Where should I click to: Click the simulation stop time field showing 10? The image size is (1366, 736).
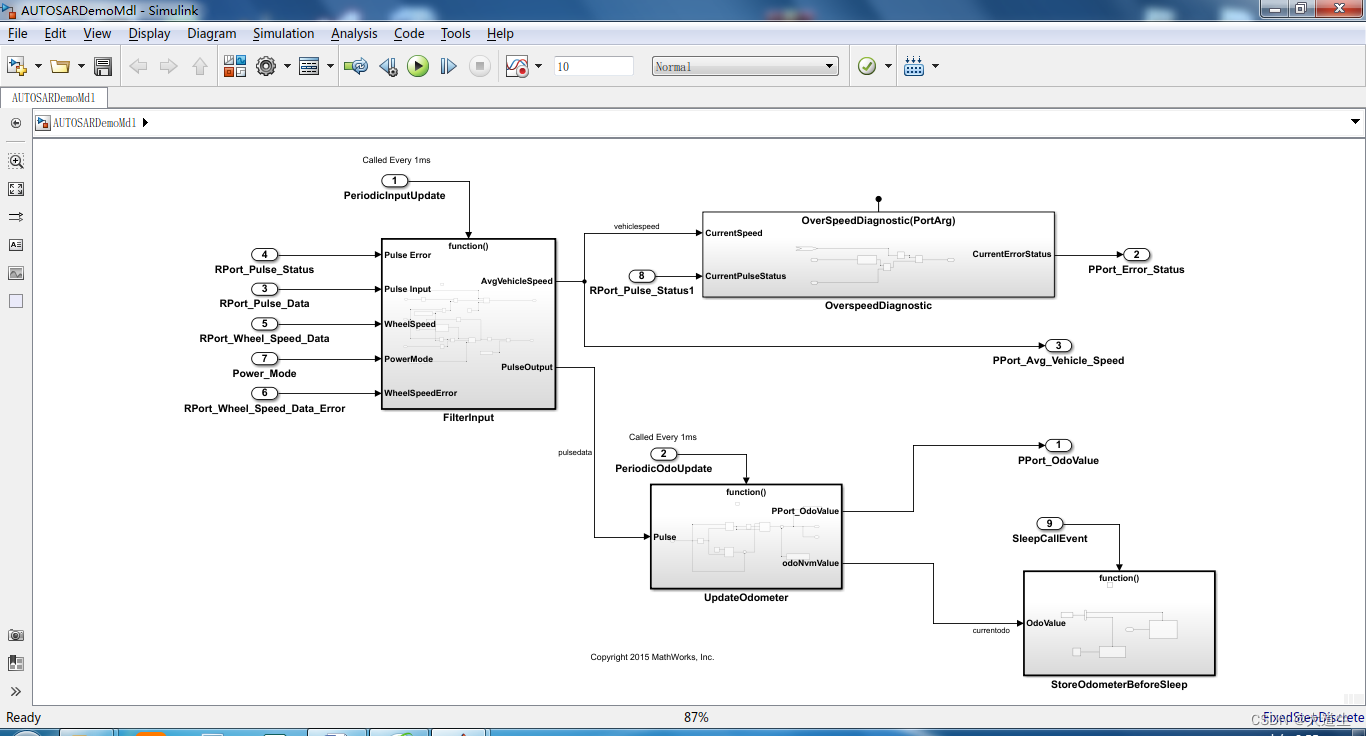click(x=597, y=66)
